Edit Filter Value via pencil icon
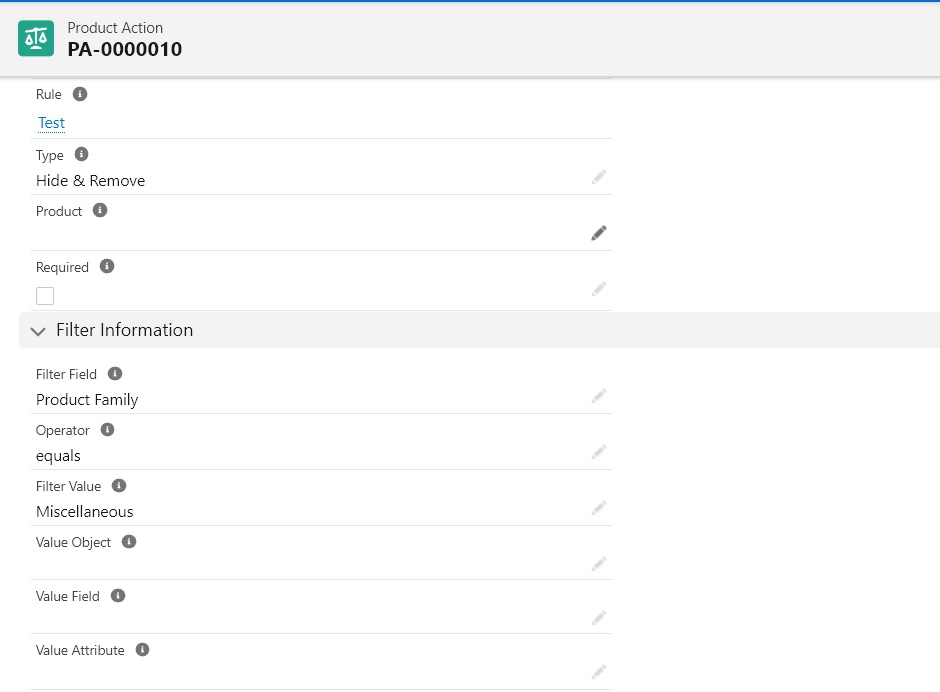Screen dimensions: 940x692 tap(598, 509)
